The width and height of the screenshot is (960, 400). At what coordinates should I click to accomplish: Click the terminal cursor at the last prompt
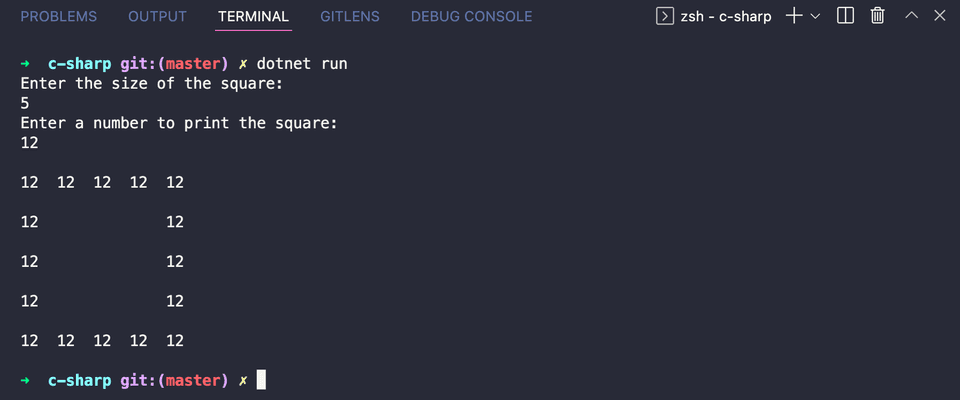point(262,380)
